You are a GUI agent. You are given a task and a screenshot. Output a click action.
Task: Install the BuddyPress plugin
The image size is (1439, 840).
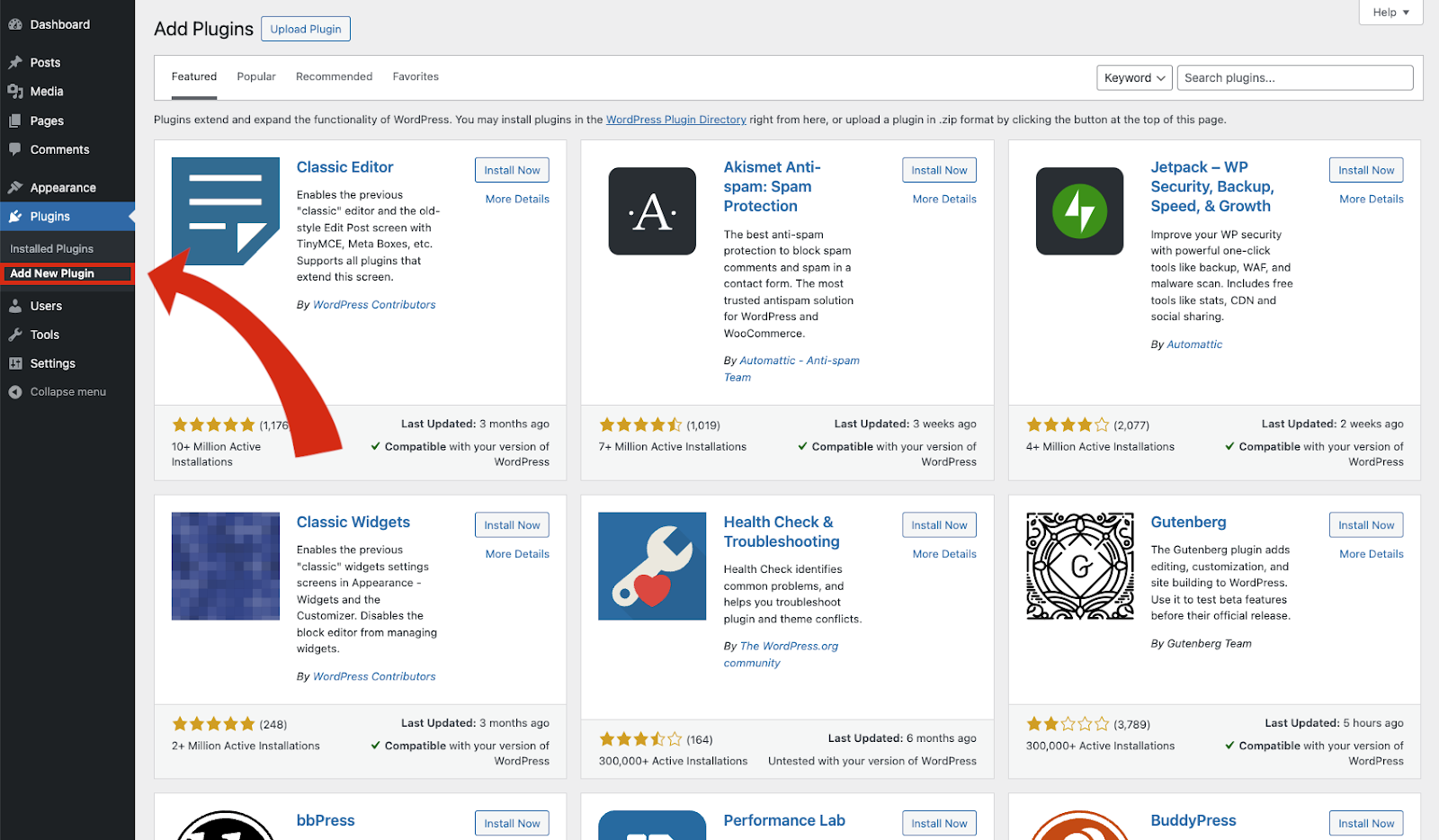(x=1366, y=823)
